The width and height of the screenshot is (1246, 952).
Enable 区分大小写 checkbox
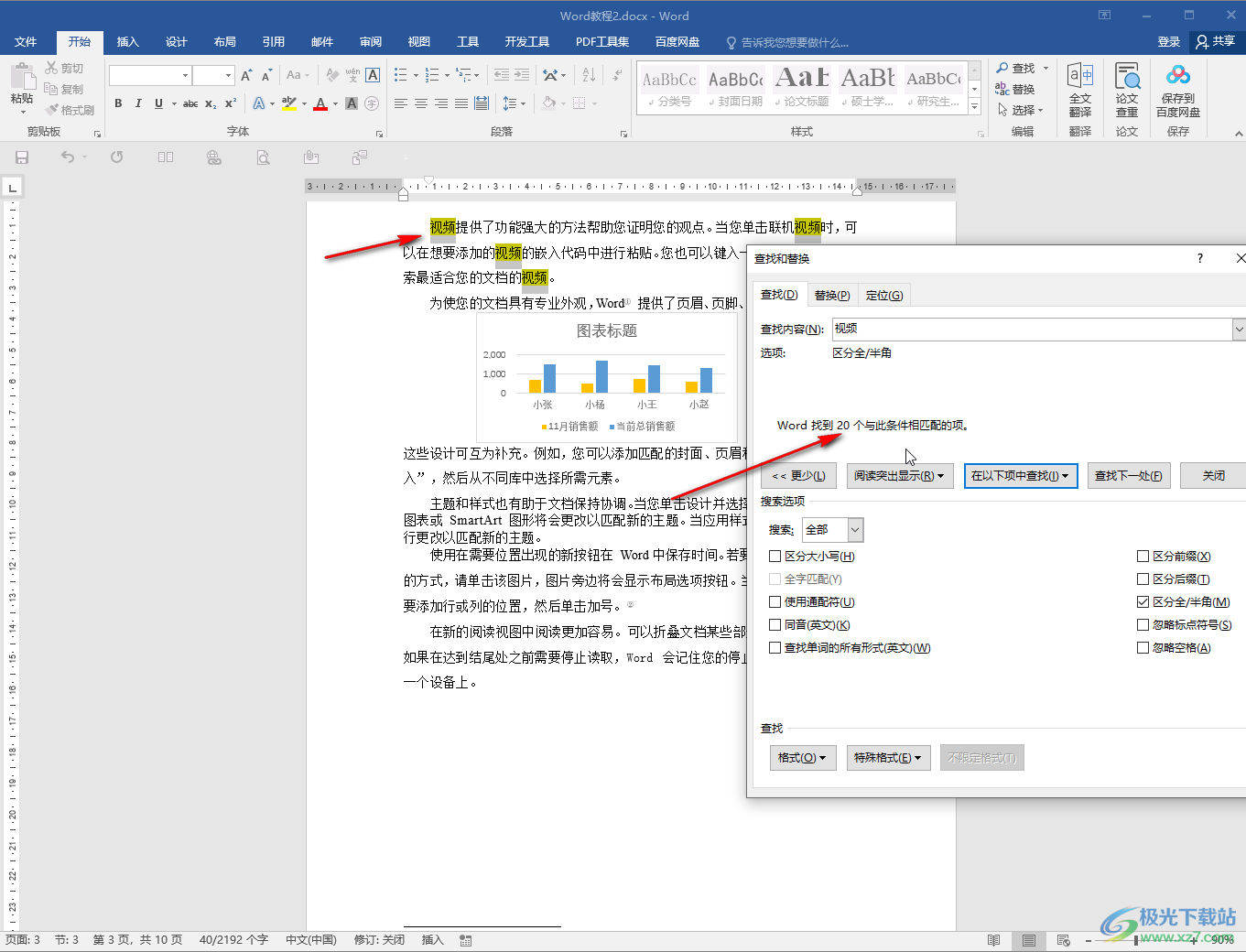pyautogui.click(x=775, y=556)
